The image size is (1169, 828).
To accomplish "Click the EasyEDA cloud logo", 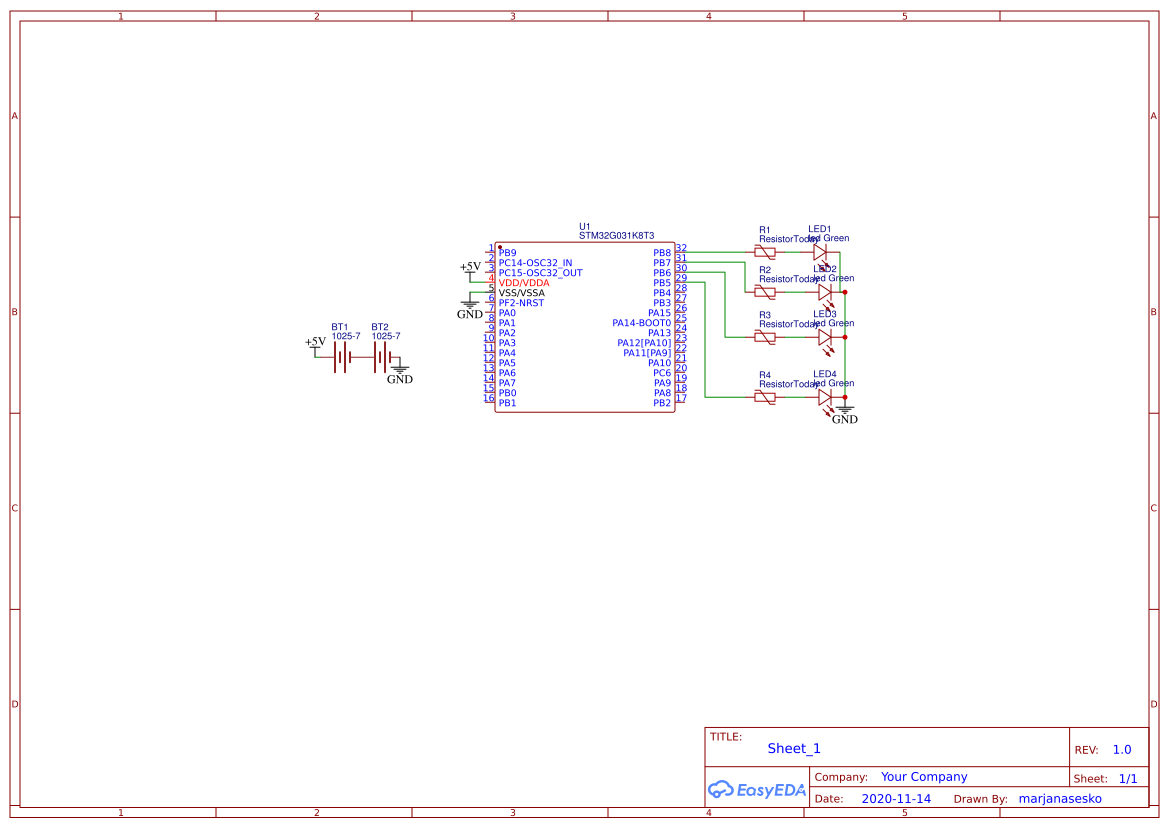I will point(755,789).
